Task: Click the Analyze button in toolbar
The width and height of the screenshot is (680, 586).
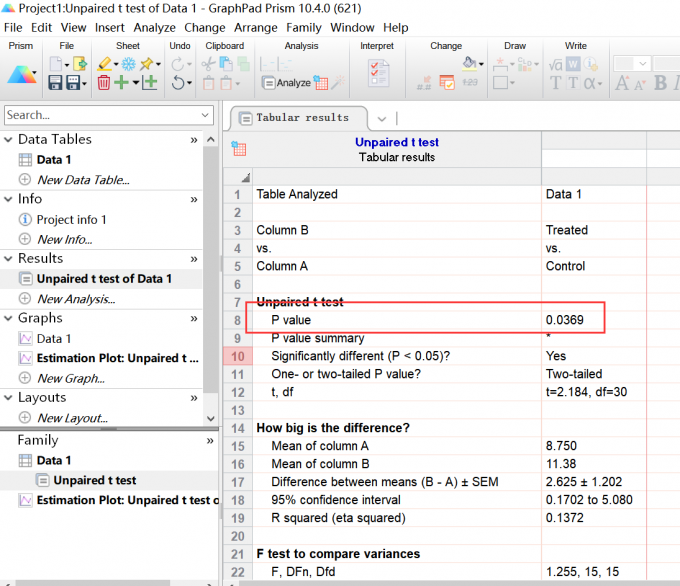Action: pos(285,83)
